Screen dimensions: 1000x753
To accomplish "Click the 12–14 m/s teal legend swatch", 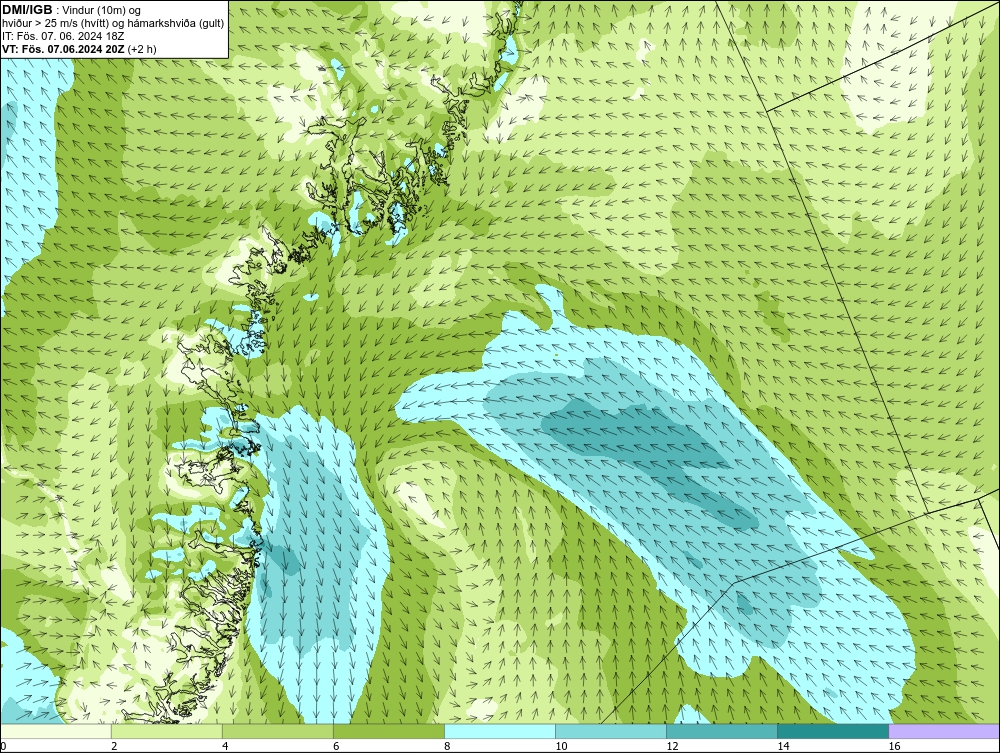I will tap(722, 731).
